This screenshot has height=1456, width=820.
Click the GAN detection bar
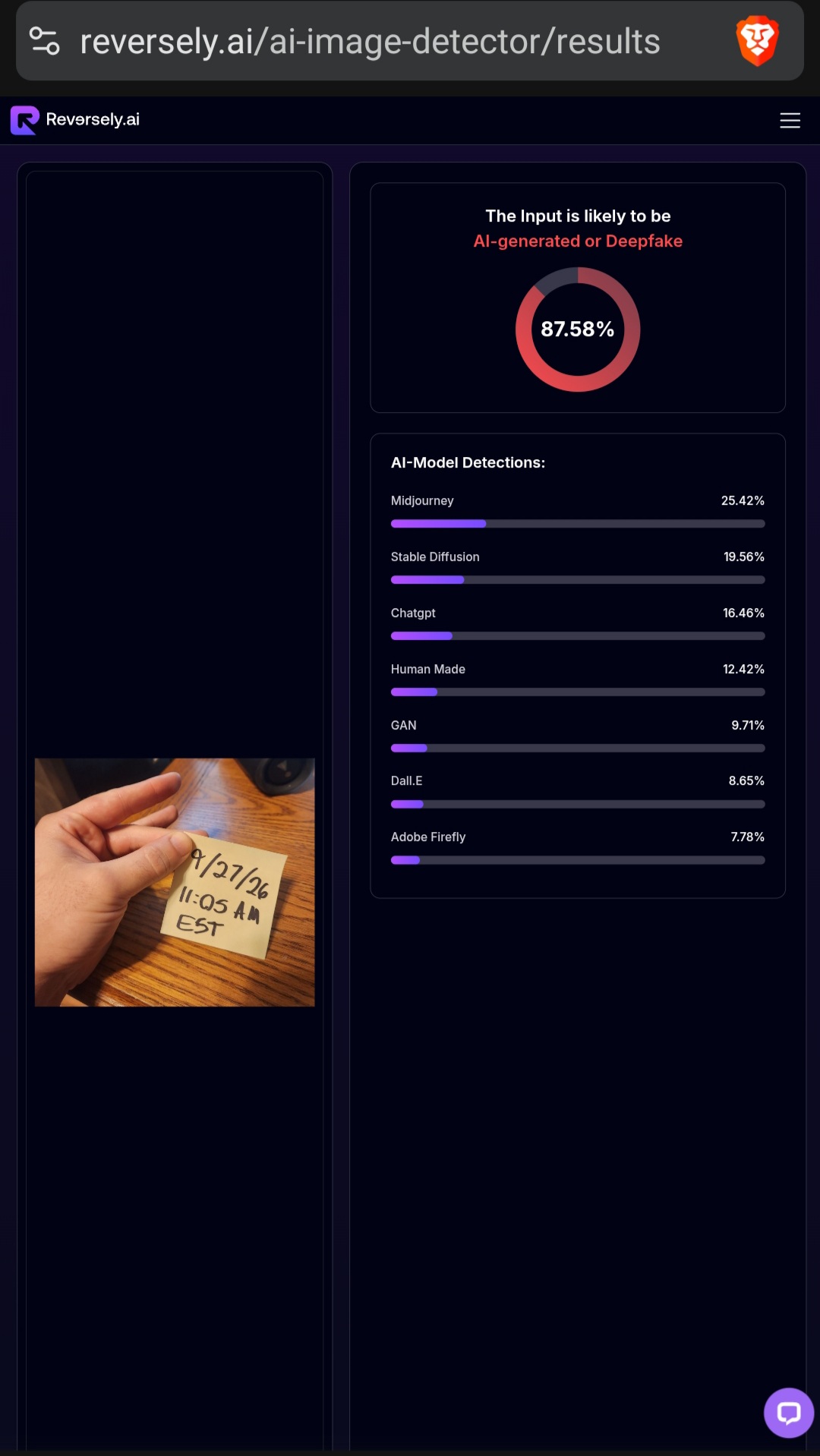point(578,748)
